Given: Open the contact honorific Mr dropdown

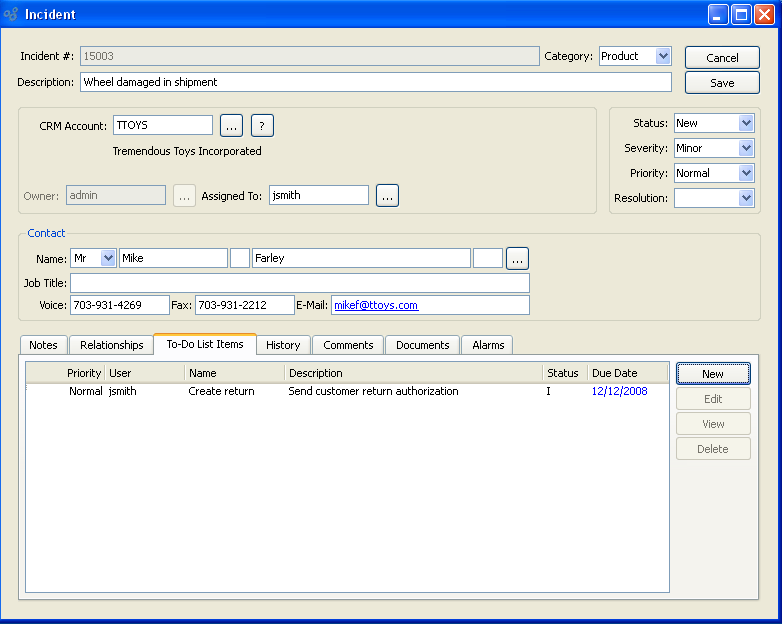Looking at the screenshot, I should (x=108, y=258).
